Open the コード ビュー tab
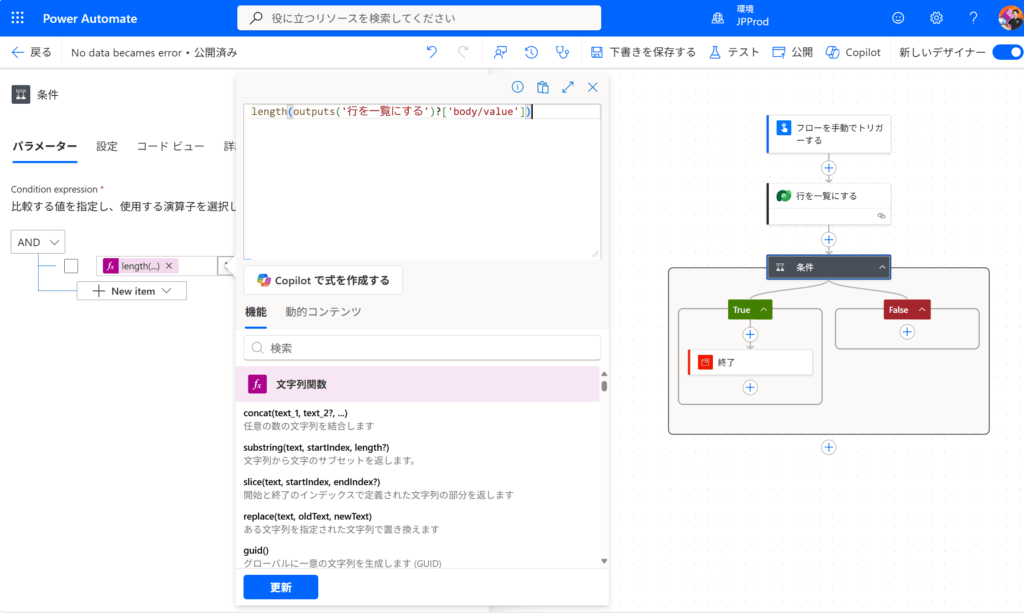 [170, 146]
